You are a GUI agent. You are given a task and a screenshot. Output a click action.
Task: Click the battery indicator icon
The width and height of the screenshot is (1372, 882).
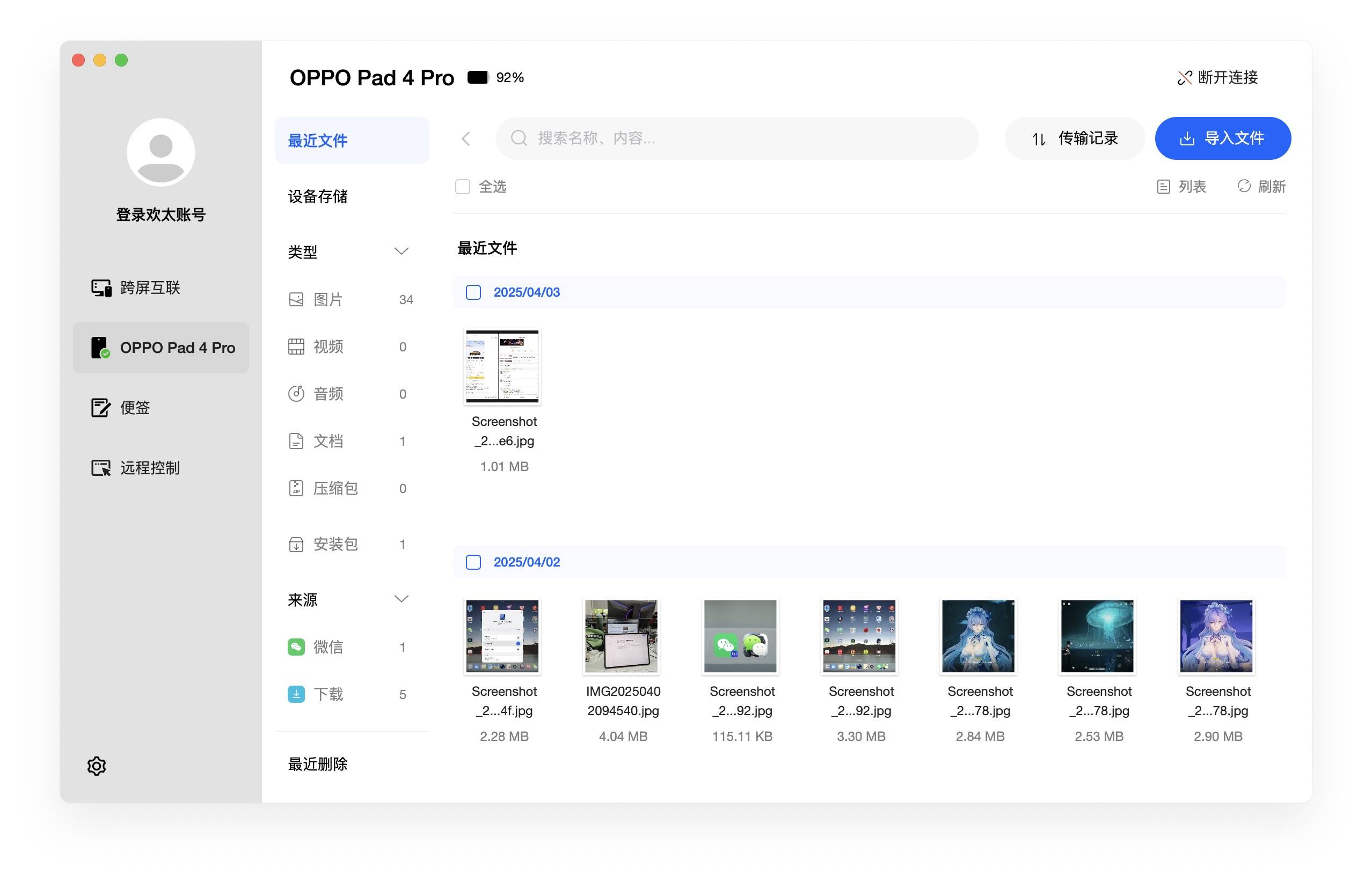[478, 77]
